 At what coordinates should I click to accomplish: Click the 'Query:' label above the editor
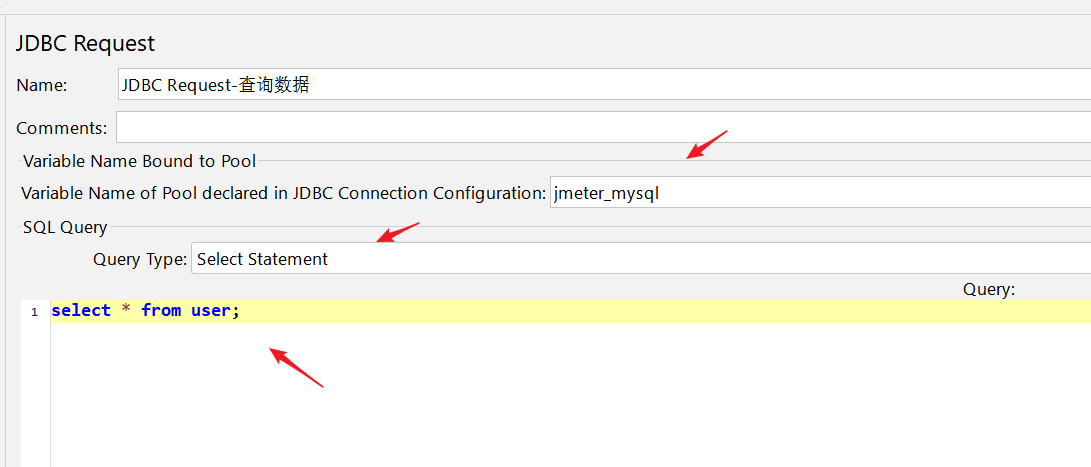click(989, 289)
